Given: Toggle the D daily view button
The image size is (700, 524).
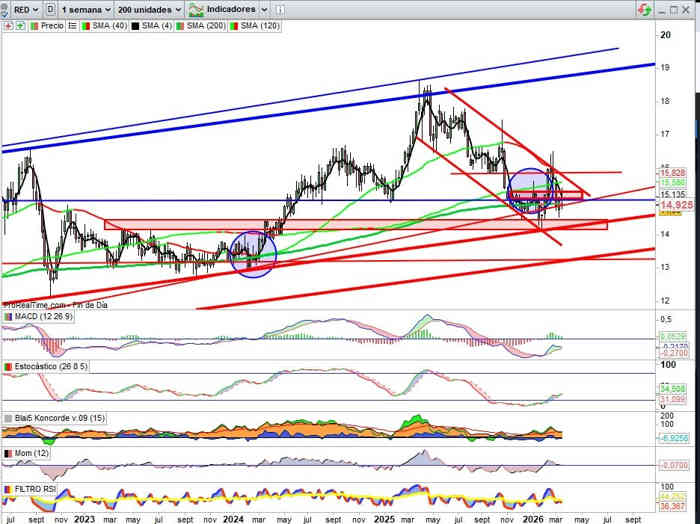Looking at the screenshot, I should point(49,8).
